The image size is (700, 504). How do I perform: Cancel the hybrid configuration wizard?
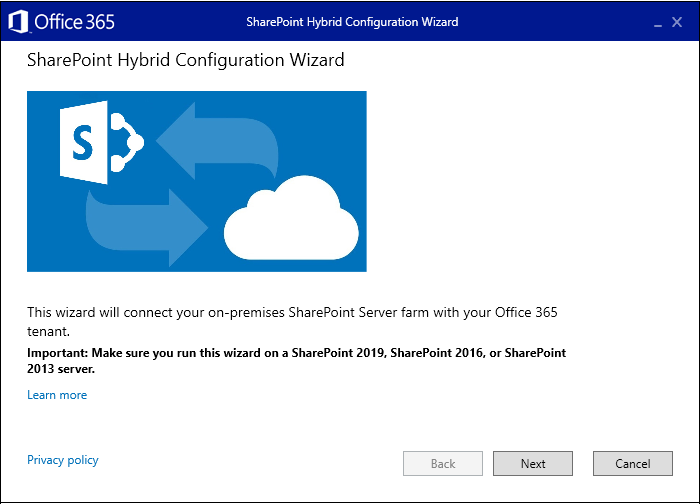633,463
